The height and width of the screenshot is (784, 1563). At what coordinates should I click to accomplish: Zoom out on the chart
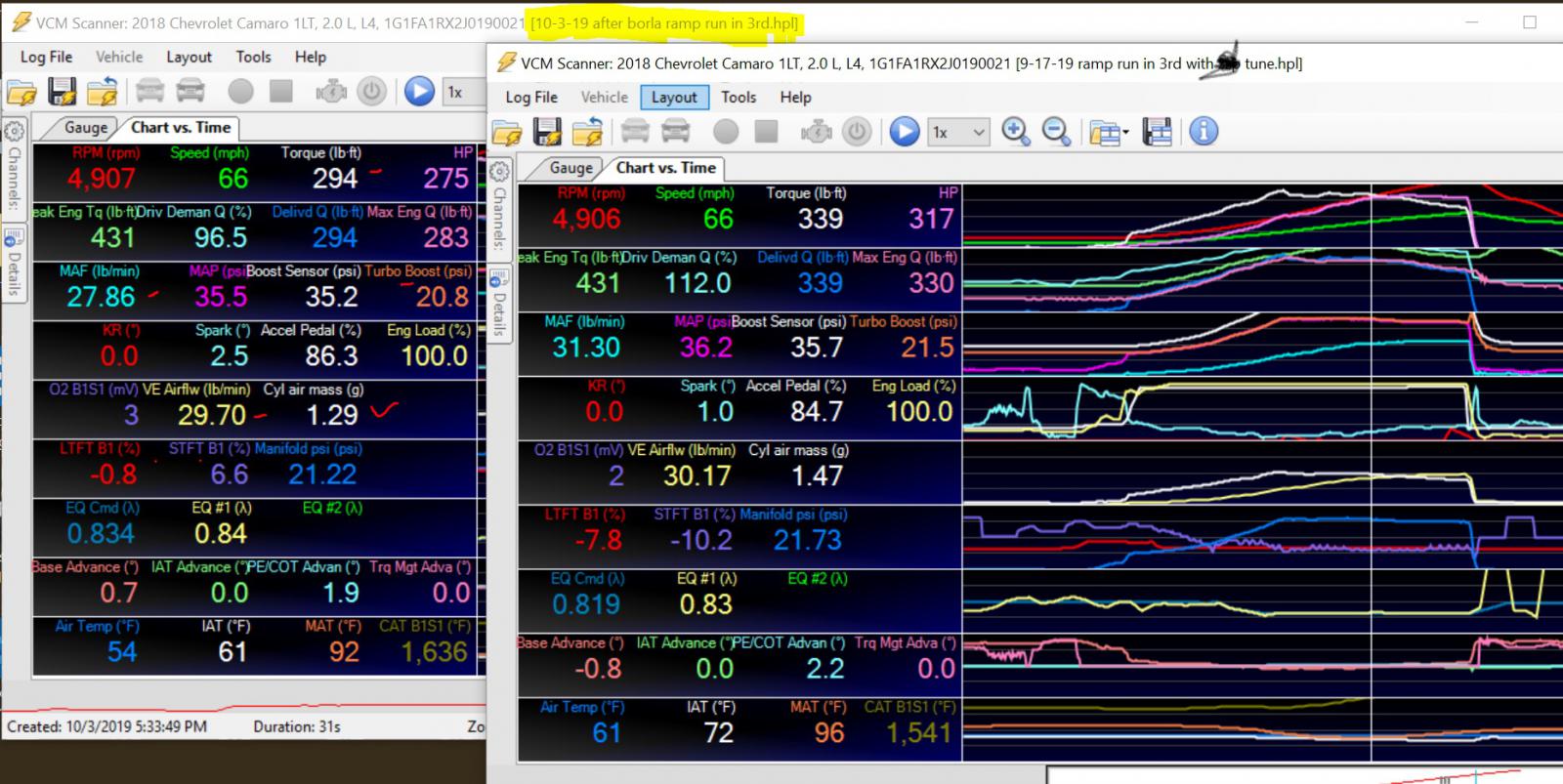pyautogui.click(x=1056, y=132)
